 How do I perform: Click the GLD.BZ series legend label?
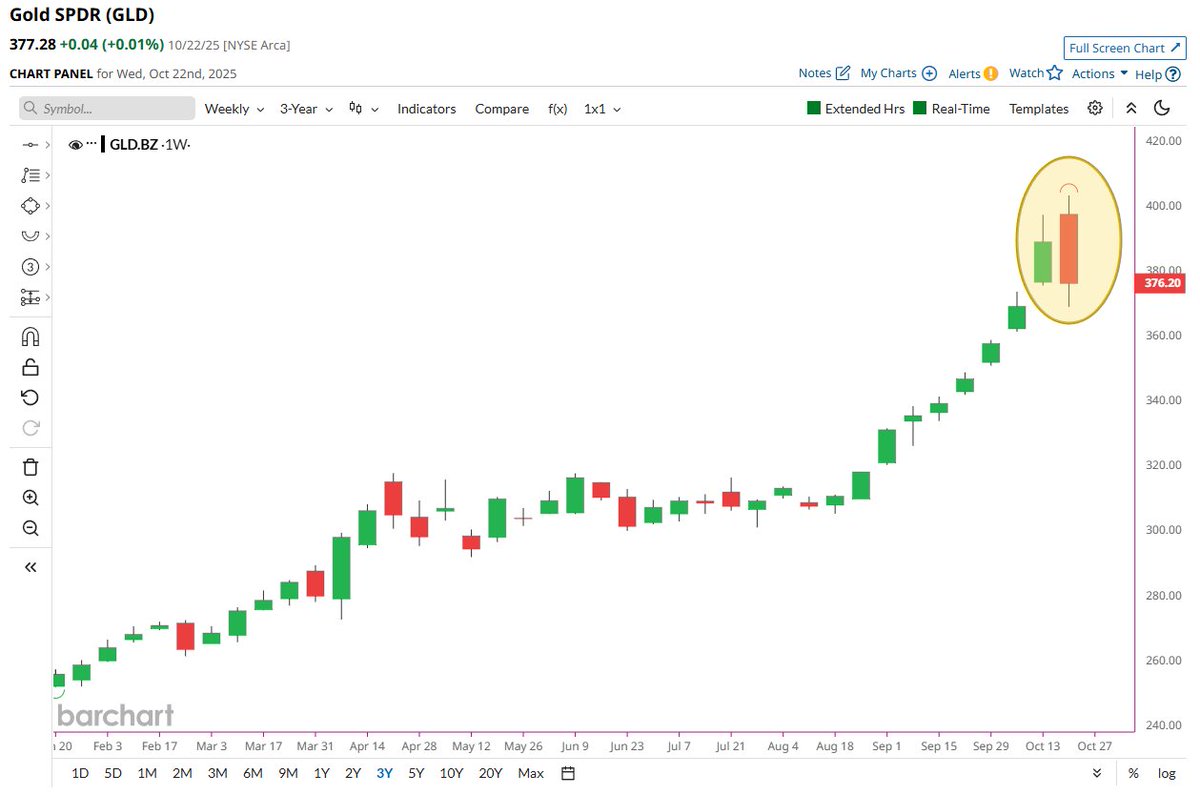[x=149, y=145]
